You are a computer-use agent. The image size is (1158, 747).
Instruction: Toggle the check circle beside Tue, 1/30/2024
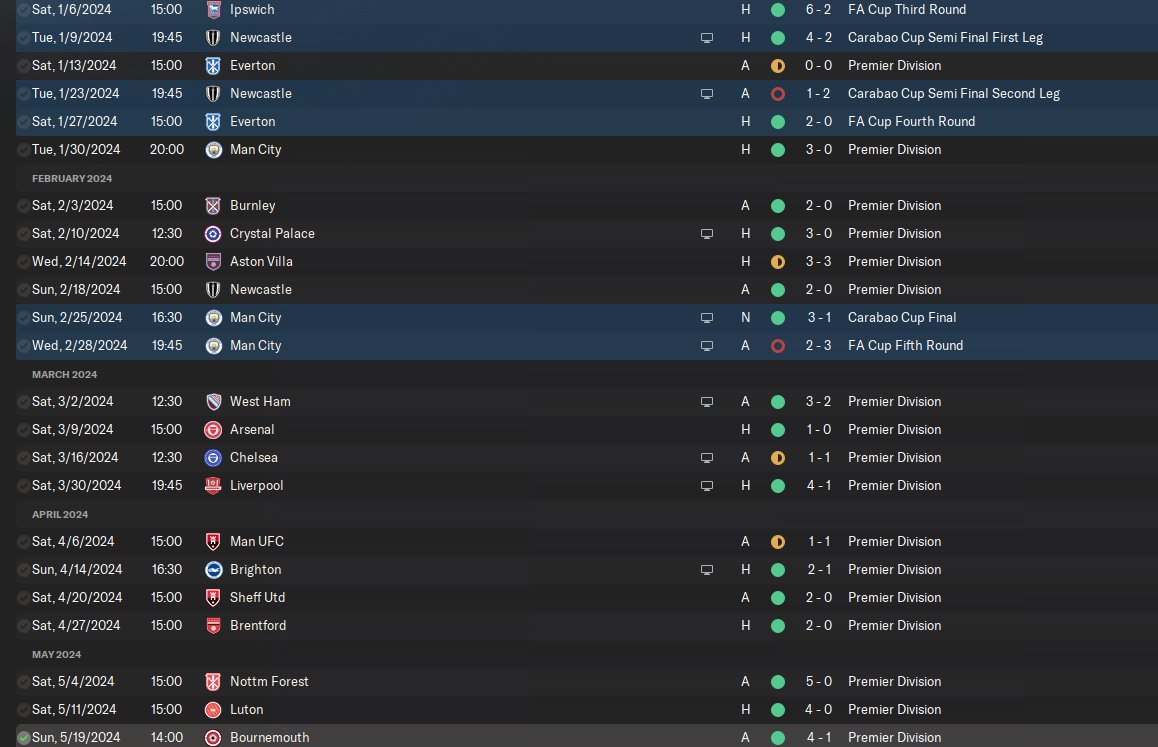pyautogui.click(x=24, y=149)
